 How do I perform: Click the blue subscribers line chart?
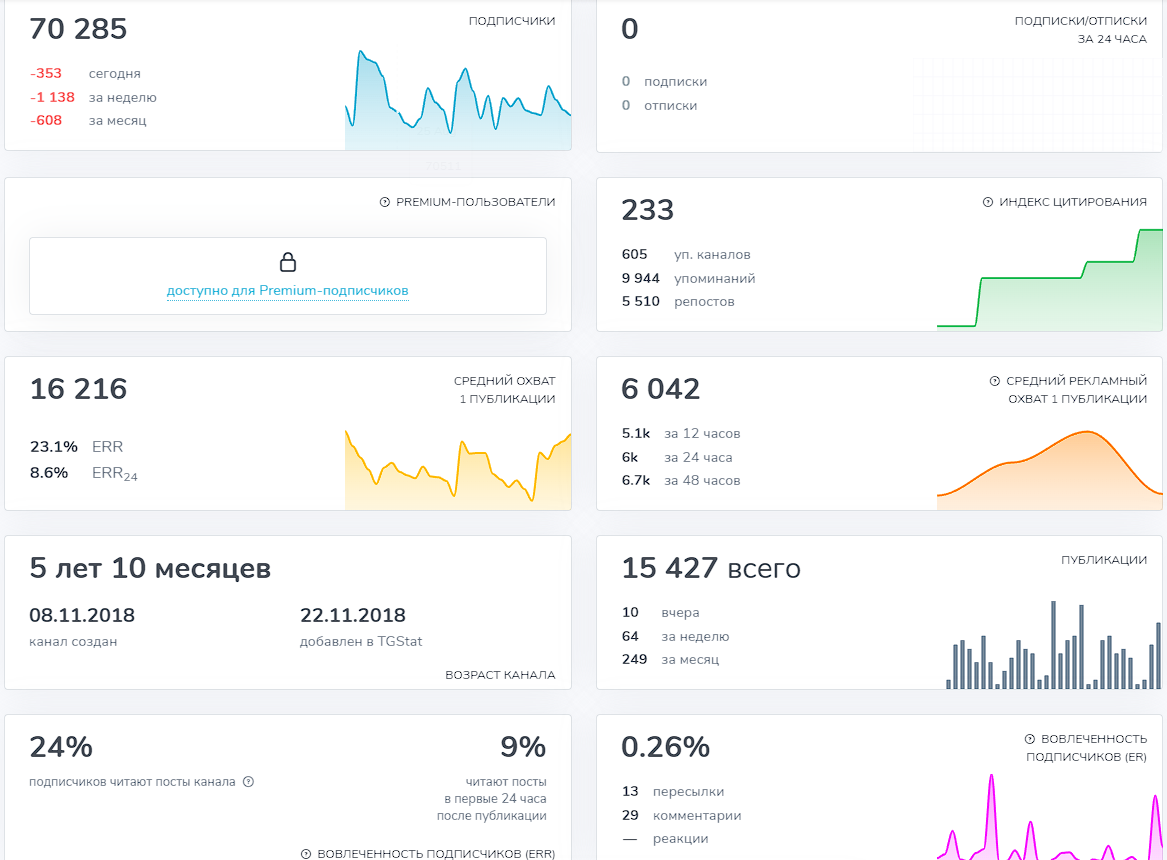tap(458, 100)
